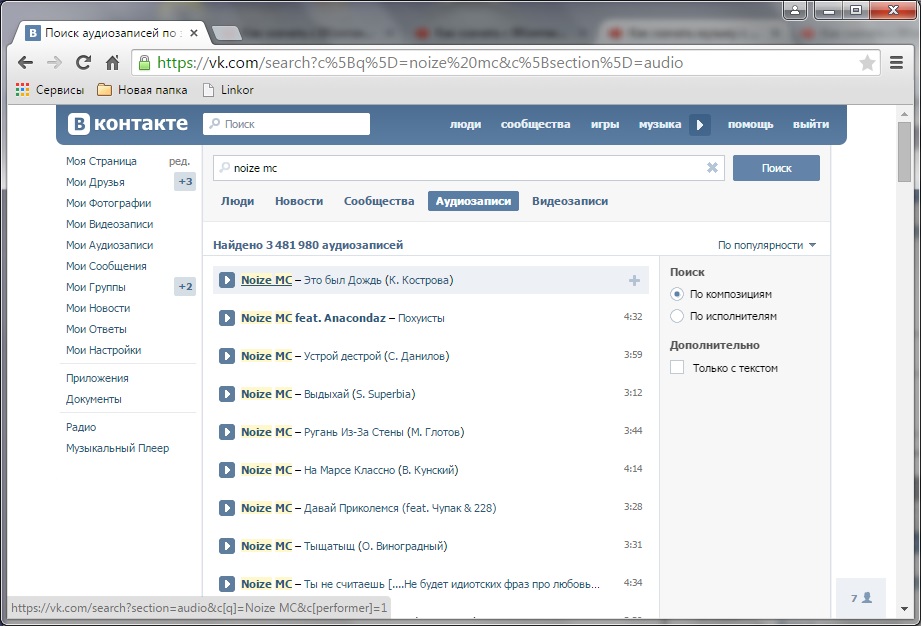View +3 friend requests badge
The width and height of the screenshot is (922, 626).
(x=185, y=182)
